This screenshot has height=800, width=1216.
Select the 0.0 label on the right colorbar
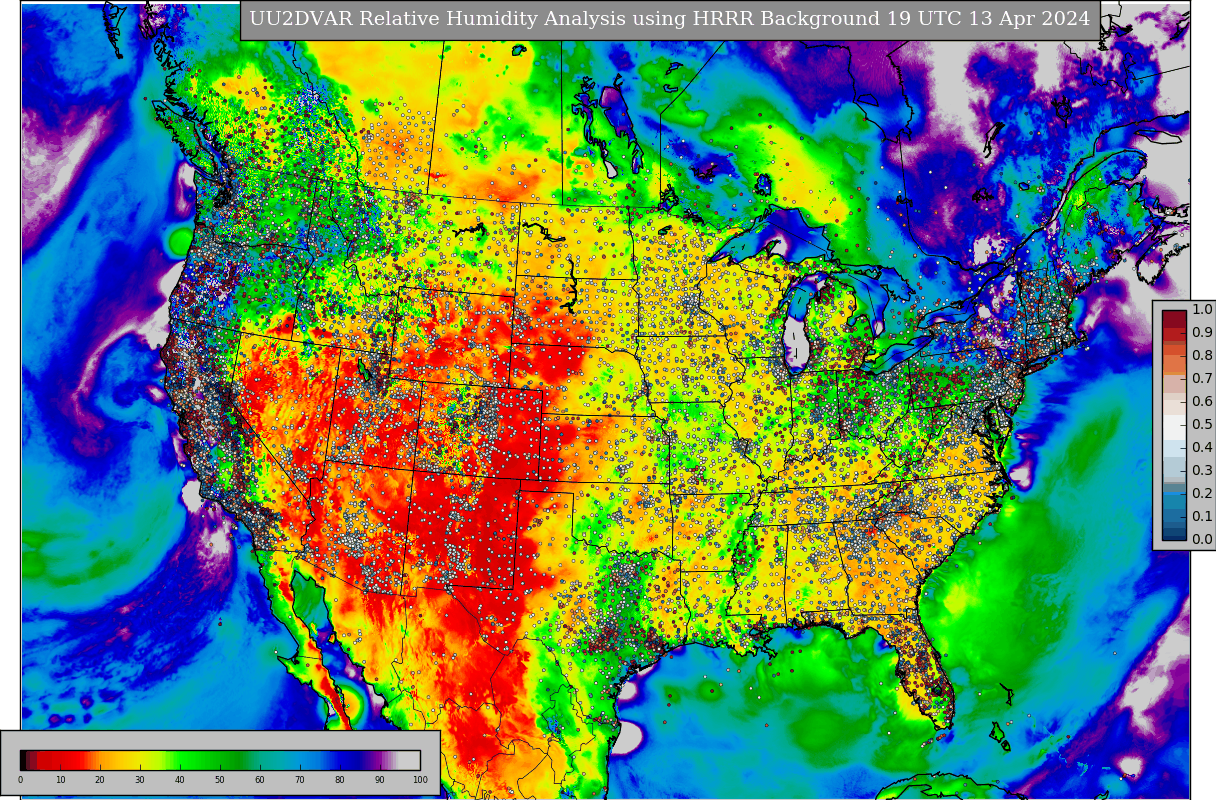click(x=1202, y=540)
